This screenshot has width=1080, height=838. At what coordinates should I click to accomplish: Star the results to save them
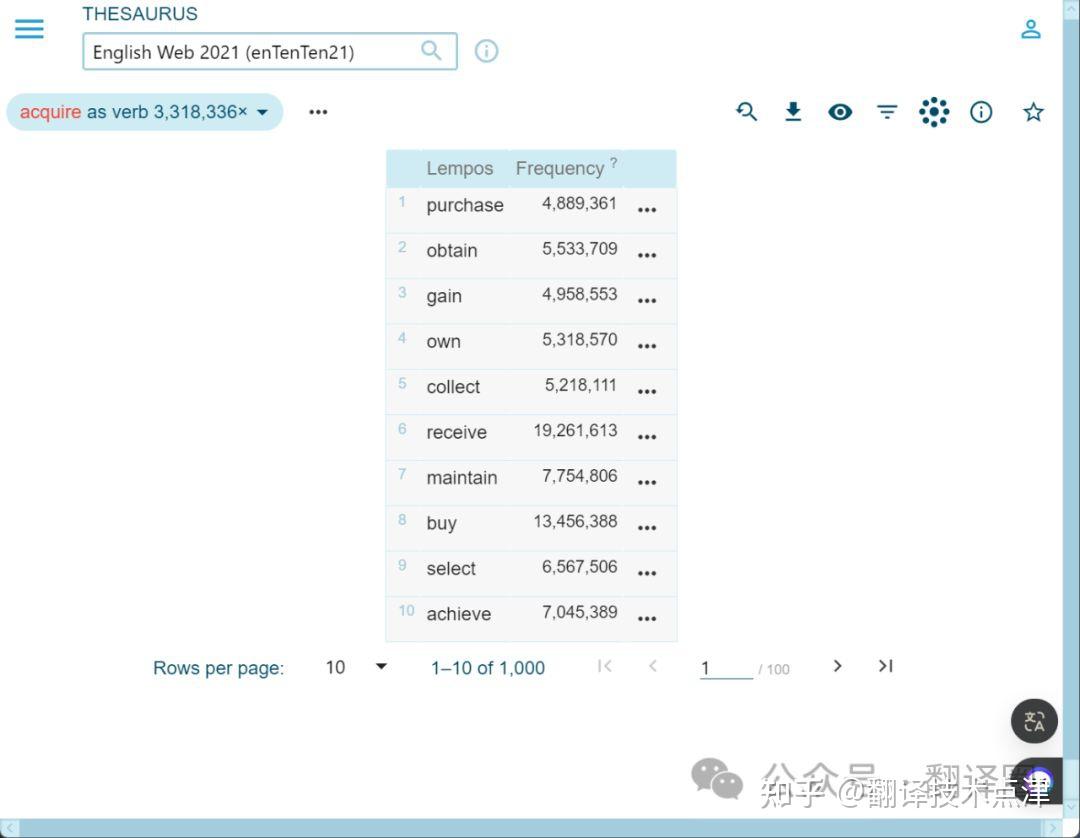pos(1033,112)
